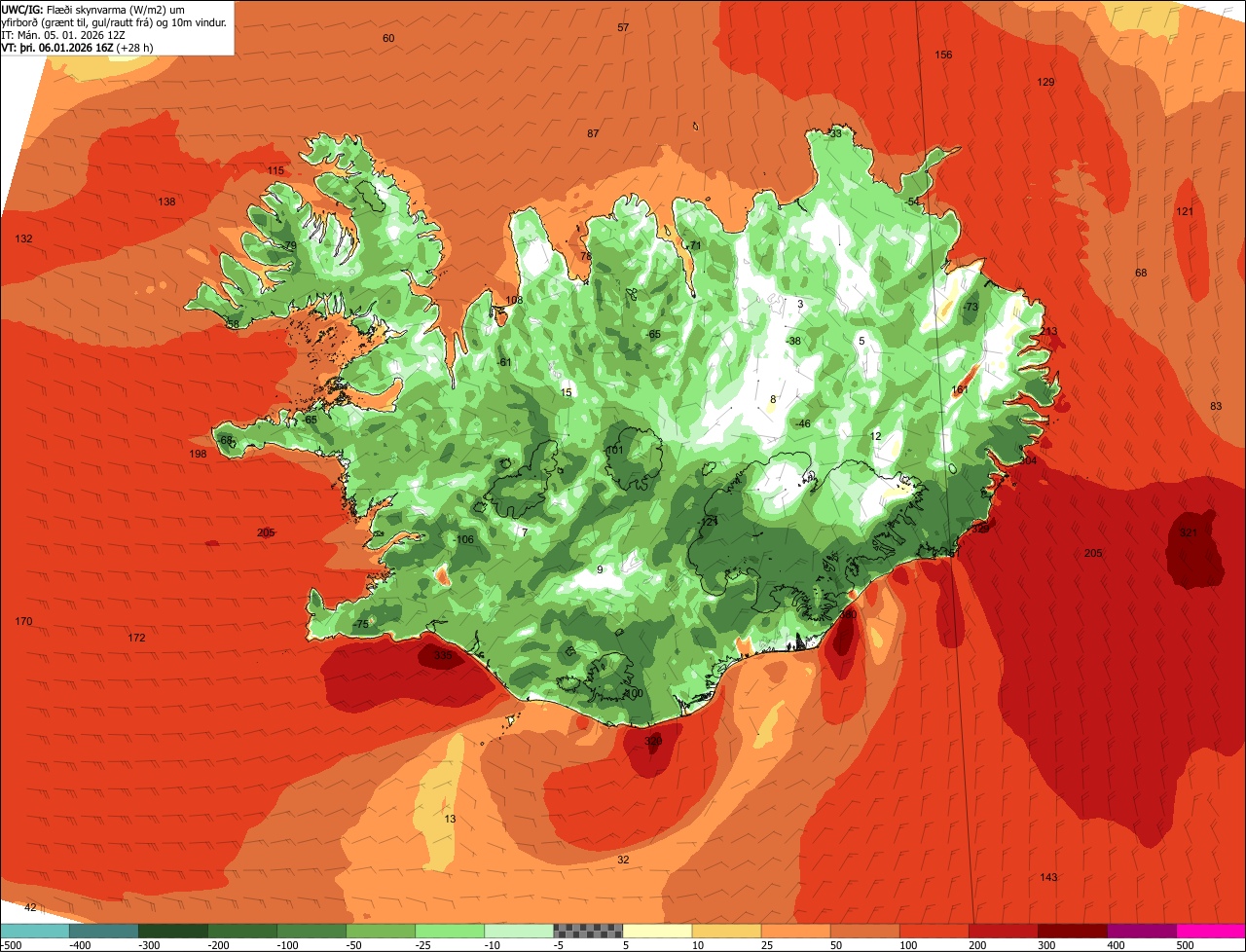
Task: Click the map value '115' near the Westfjords
Action: (275, 171)
